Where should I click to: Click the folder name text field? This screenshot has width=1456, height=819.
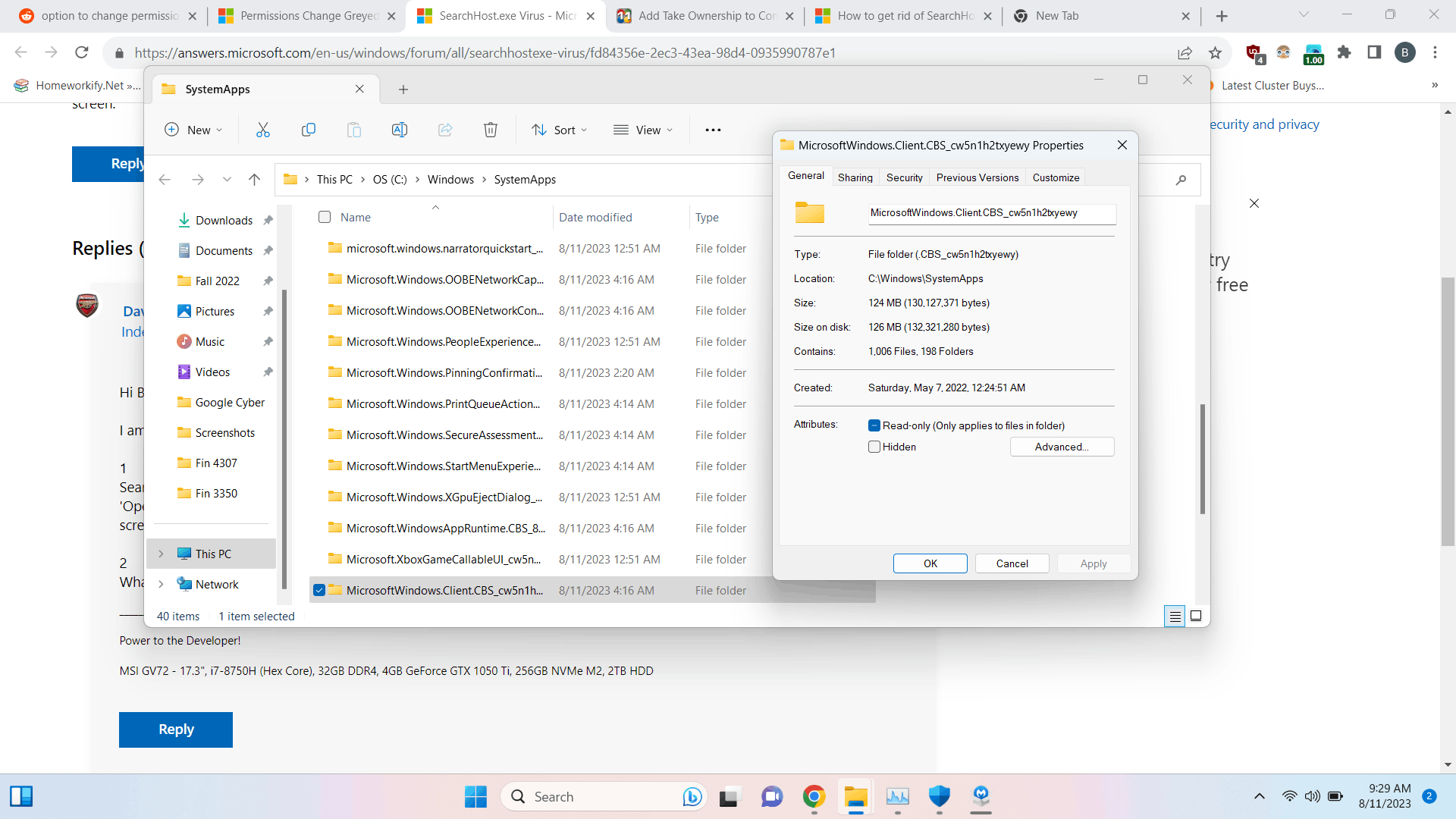[x=991, y=213]
